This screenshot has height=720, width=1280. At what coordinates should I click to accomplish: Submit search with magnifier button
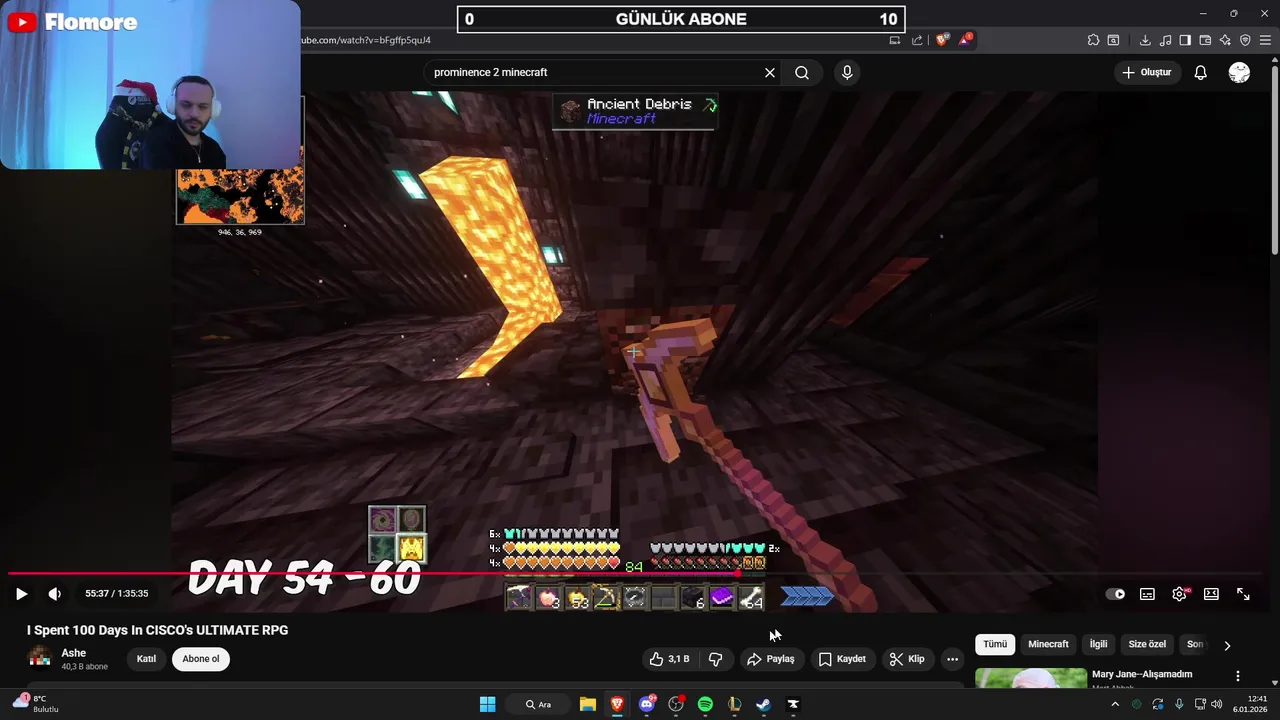[802, 73]
